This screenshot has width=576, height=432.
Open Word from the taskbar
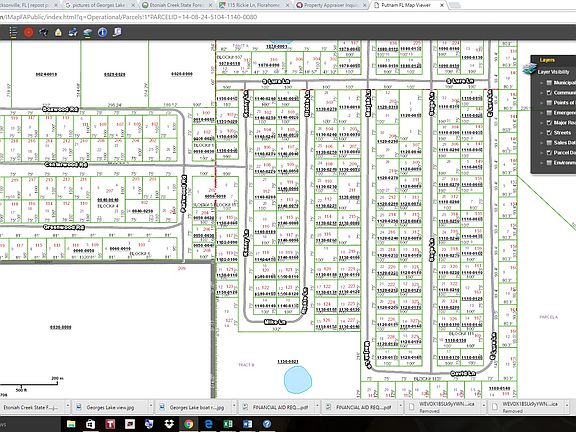pyautogui.click(x=247, y=424)
